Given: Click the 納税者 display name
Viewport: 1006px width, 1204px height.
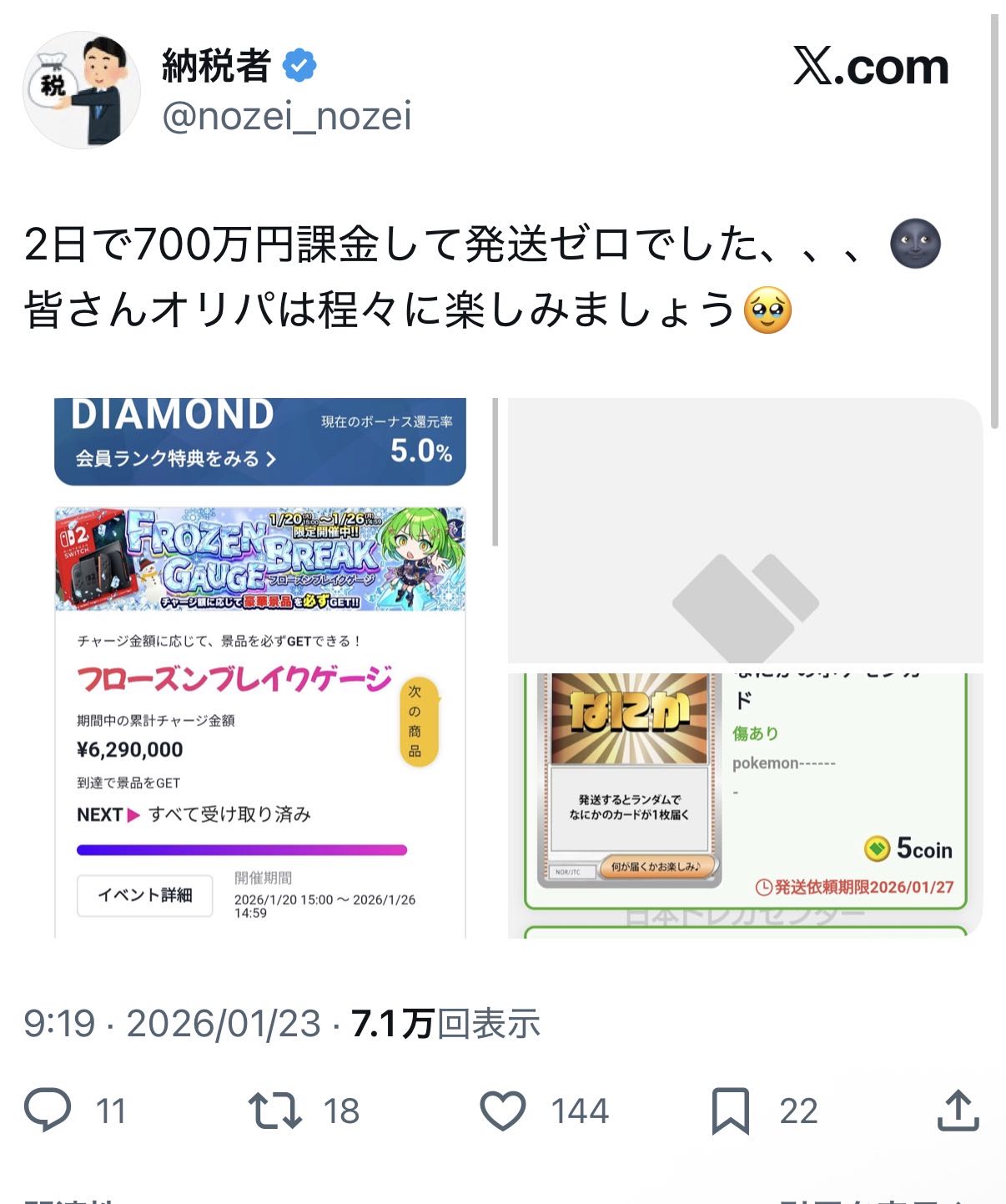Looking at the screenshot, I should point(217,65).
